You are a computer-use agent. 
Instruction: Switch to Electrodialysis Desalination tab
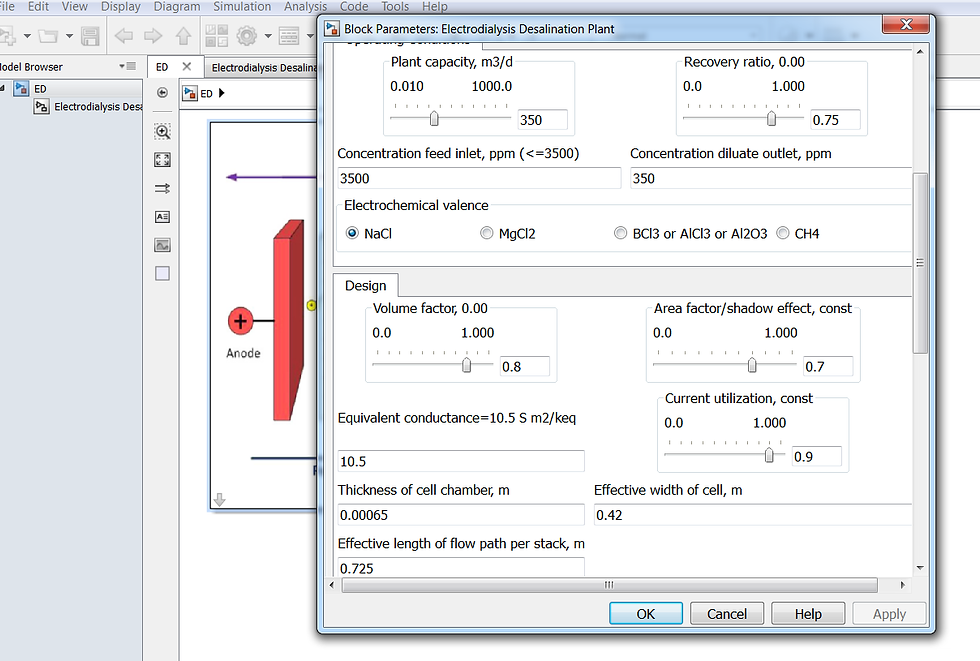[262, 67]
